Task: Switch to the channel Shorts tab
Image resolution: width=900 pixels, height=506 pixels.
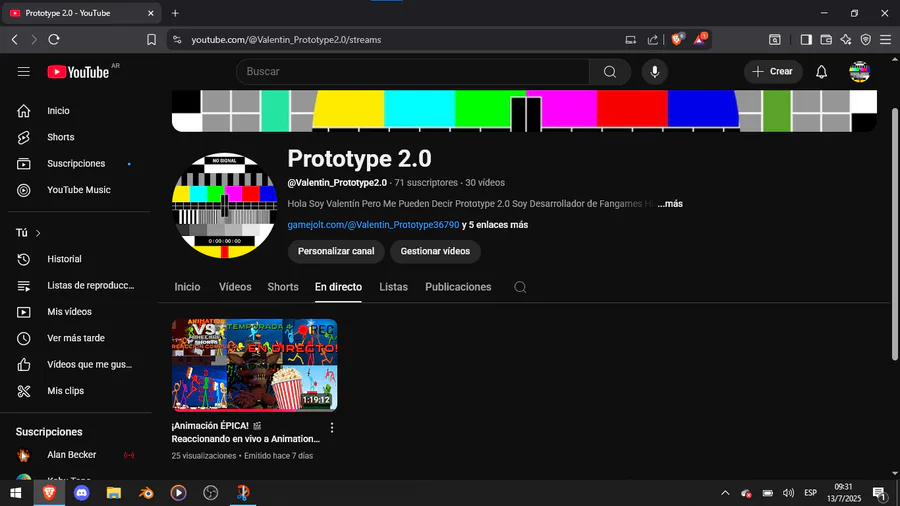Action: pos(283,287)
